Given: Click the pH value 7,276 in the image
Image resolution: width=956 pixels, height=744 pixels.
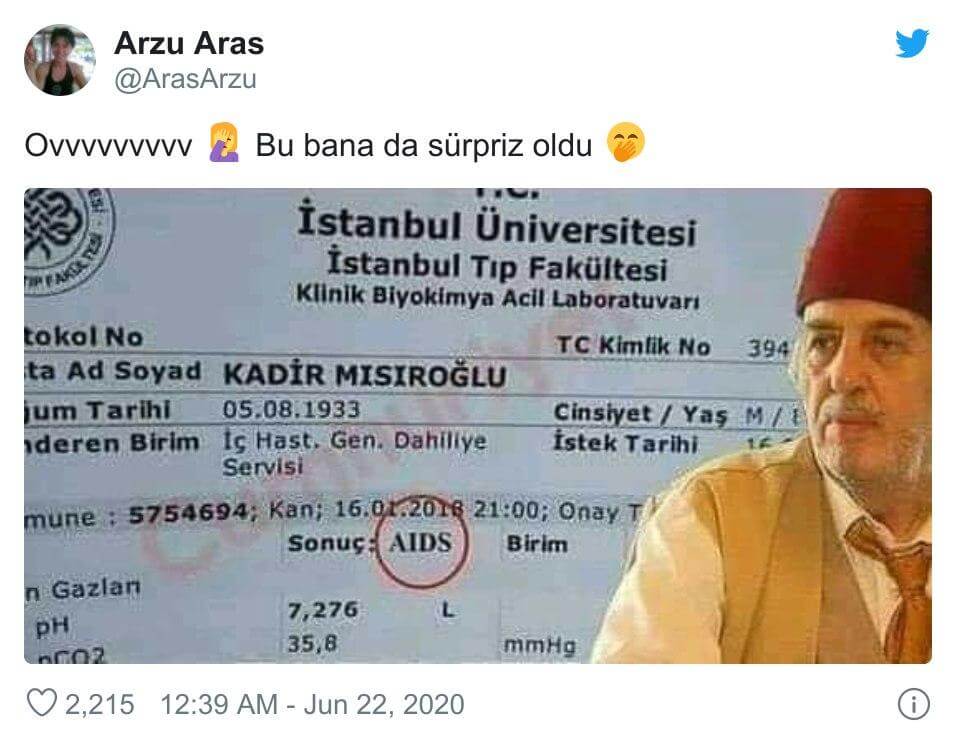Looking at the screenshot, I should coord(323,609).
